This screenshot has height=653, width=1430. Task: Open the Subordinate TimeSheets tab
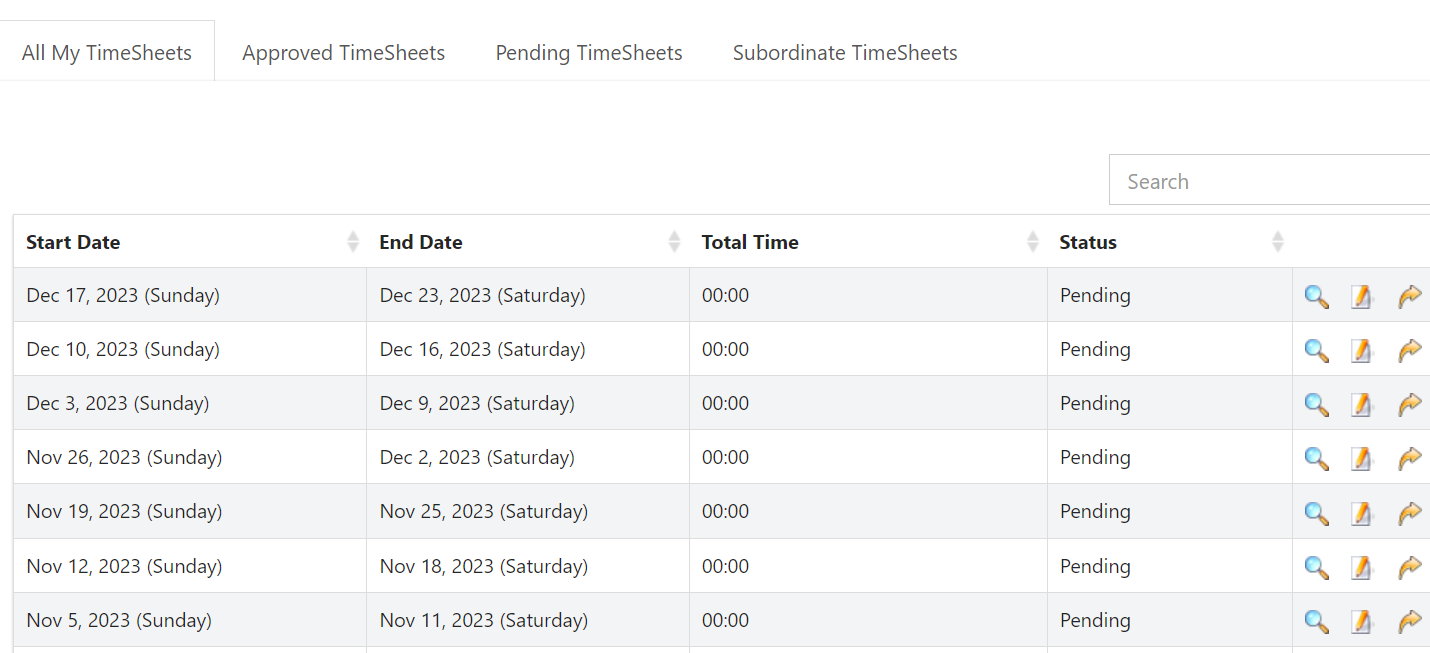click(x=845, y=52)
